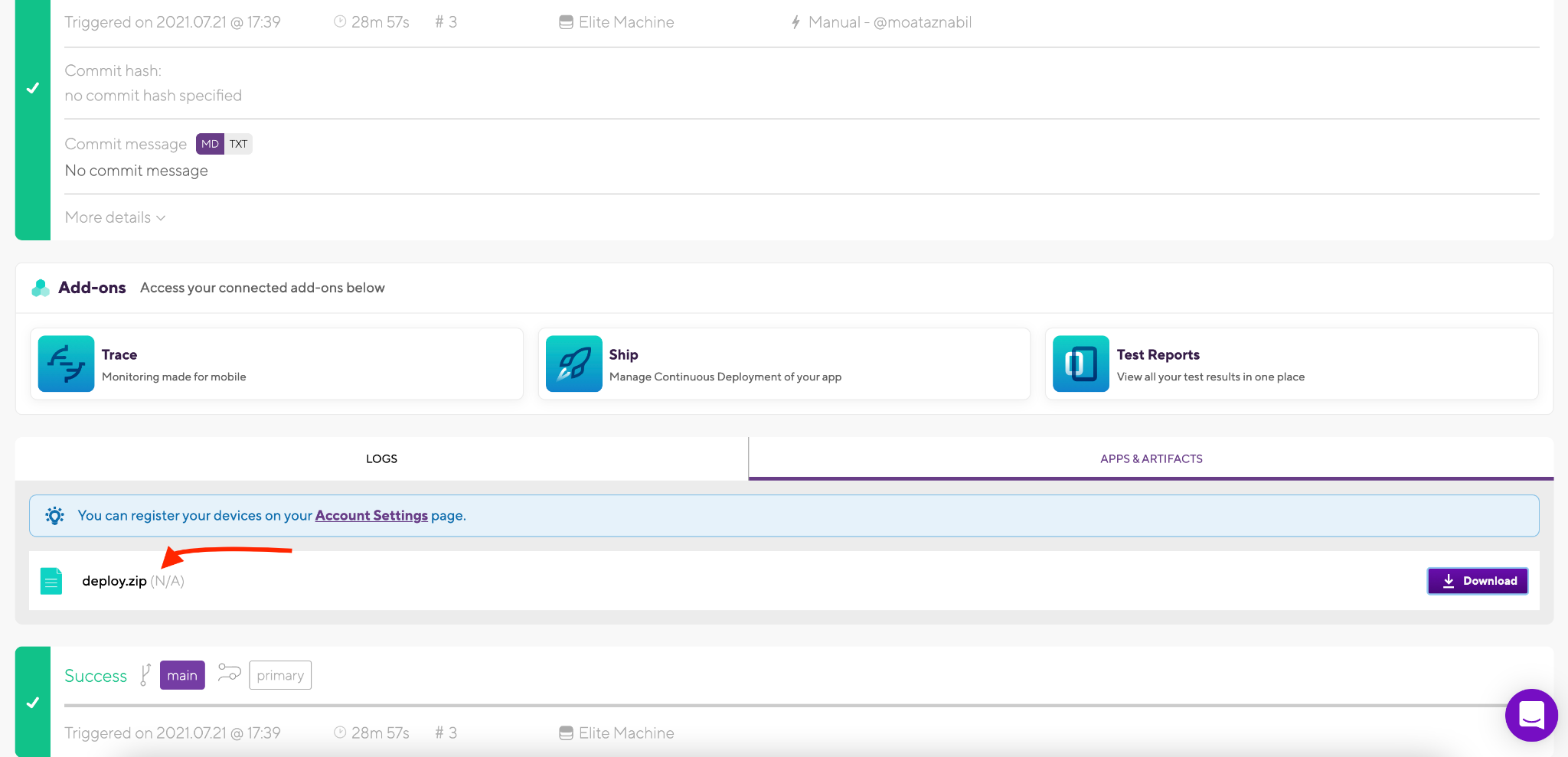Open the Ship add-on rocket icon
The image size is (1568, 757).
tap(573, 364)
